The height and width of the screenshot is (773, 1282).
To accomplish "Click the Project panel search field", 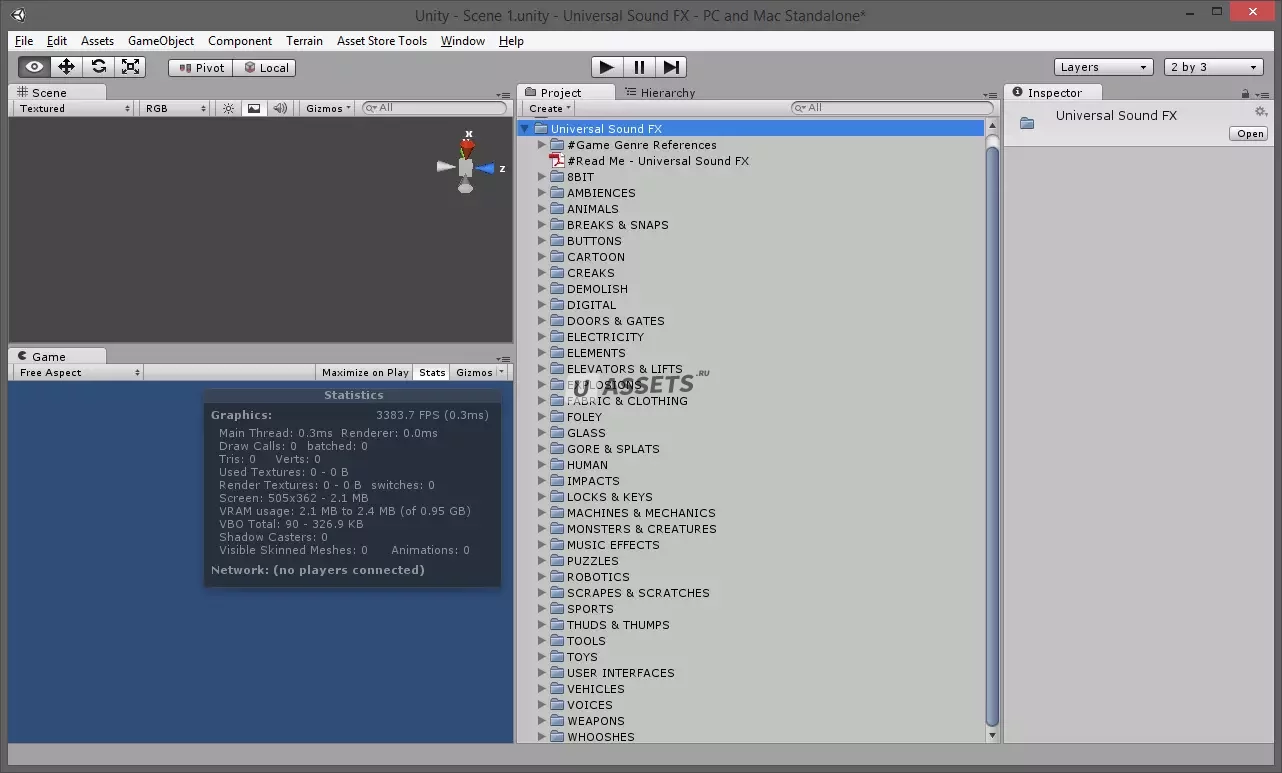I will coord(892,108).
